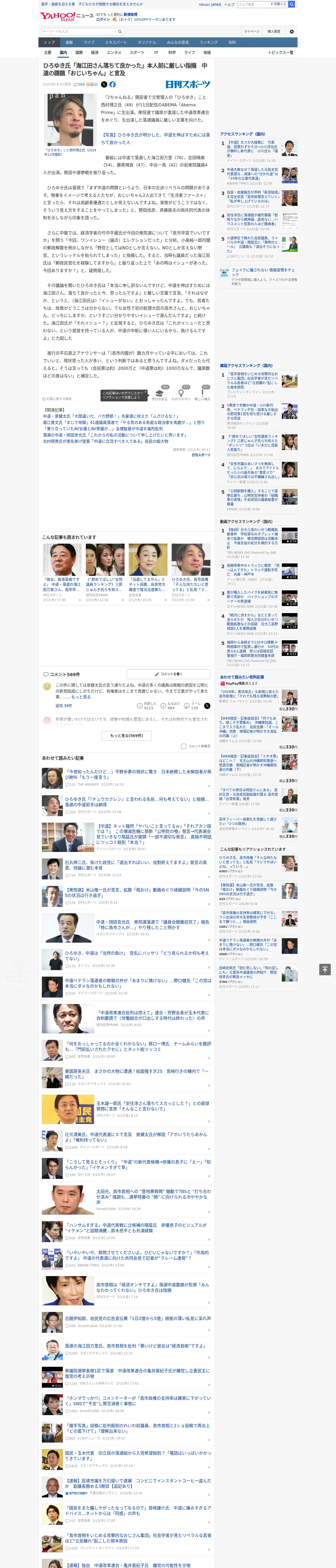This screenshot has width=336, height=1568.
Task: Focus the ウェブ検索 input at top right
Action: (x=253, y=4)
